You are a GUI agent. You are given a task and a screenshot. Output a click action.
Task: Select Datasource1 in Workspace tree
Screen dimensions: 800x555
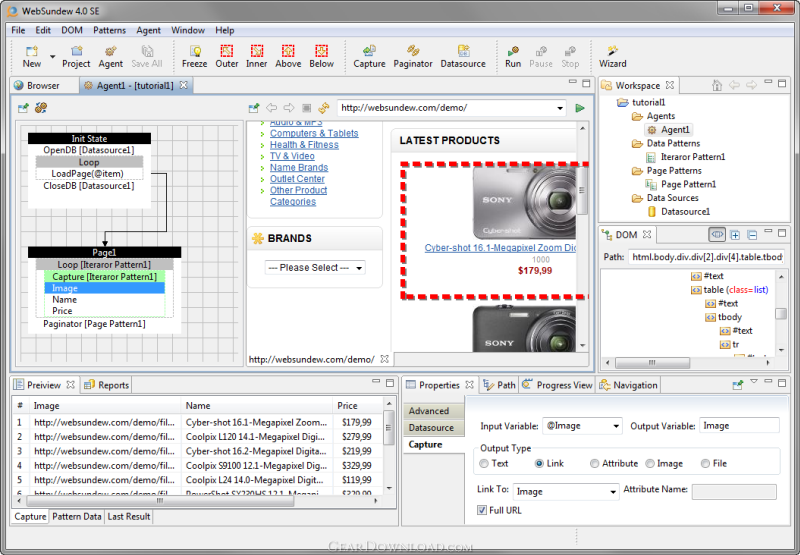(x=679, y=212)
